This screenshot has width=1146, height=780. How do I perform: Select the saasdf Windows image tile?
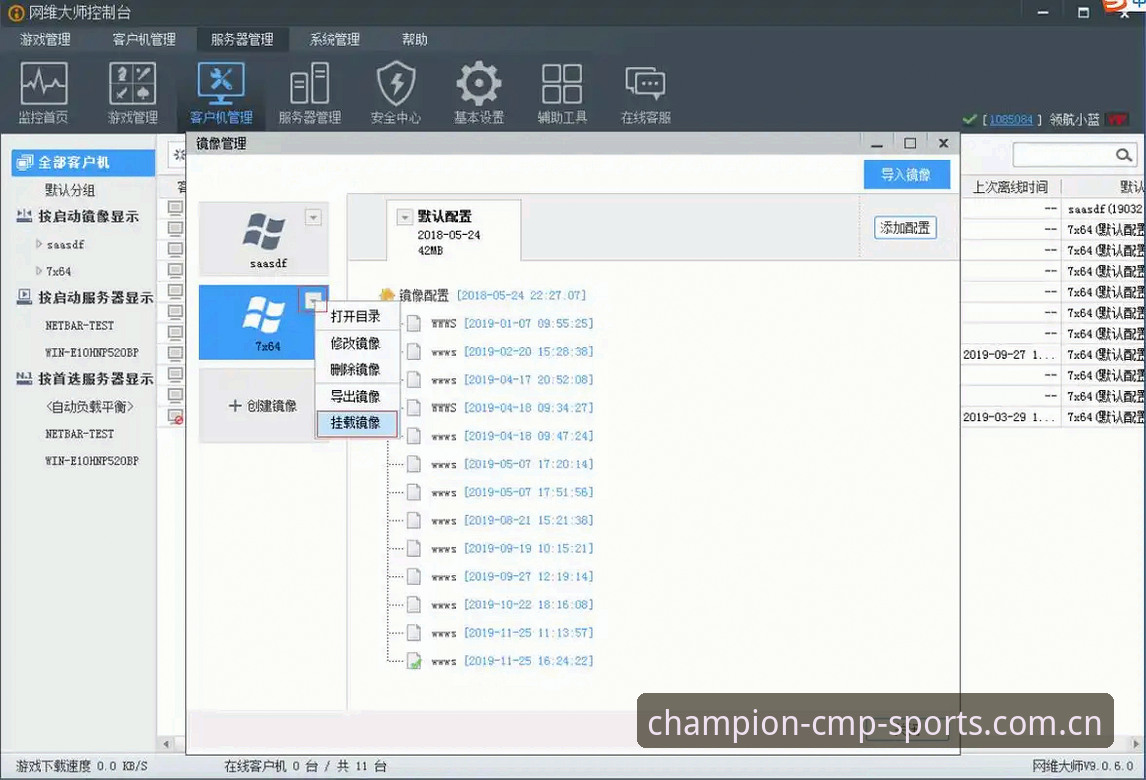click(x=264, y=238)
